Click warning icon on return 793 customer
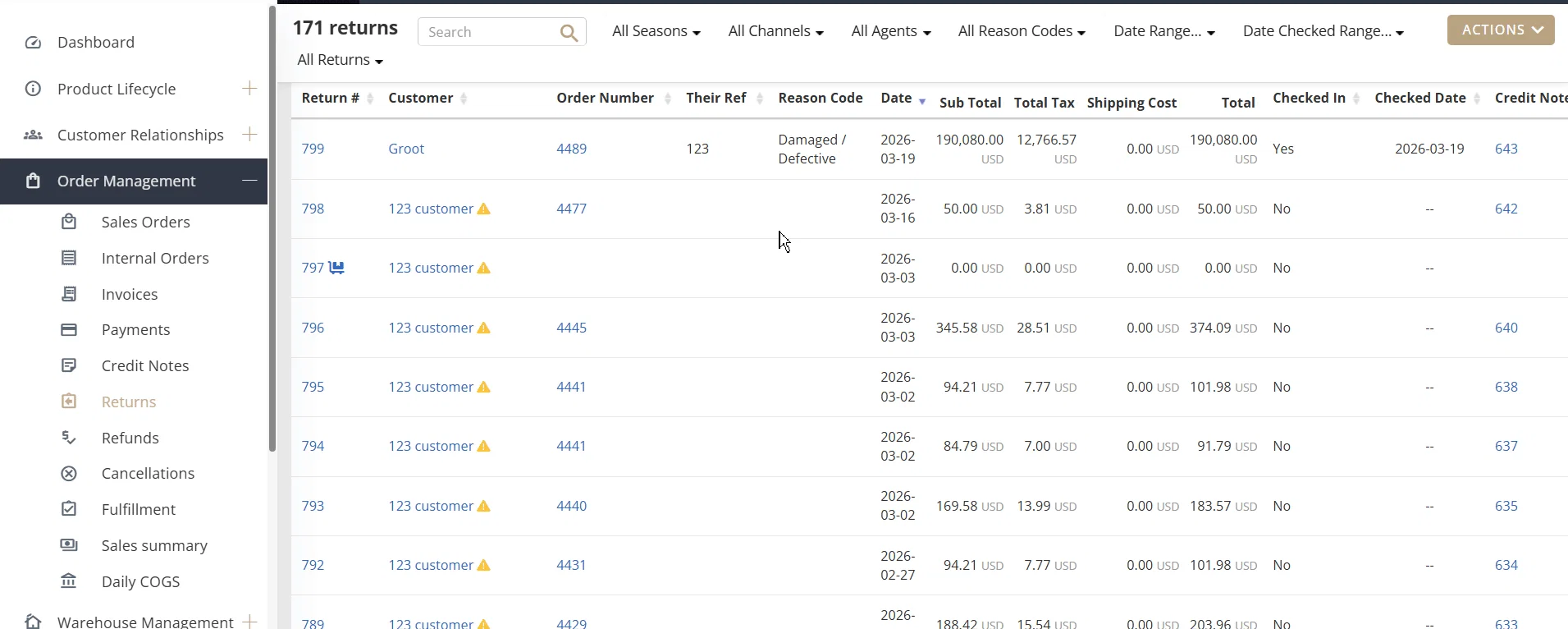 coord(484,506)
